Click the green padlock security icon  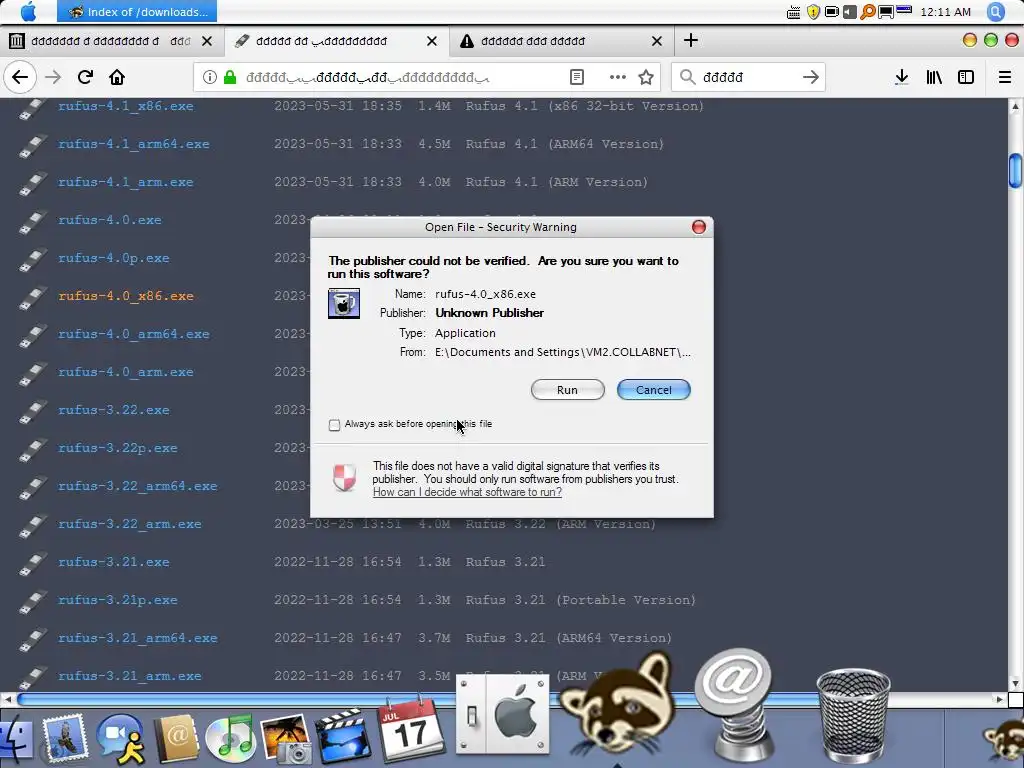[230, 77]
